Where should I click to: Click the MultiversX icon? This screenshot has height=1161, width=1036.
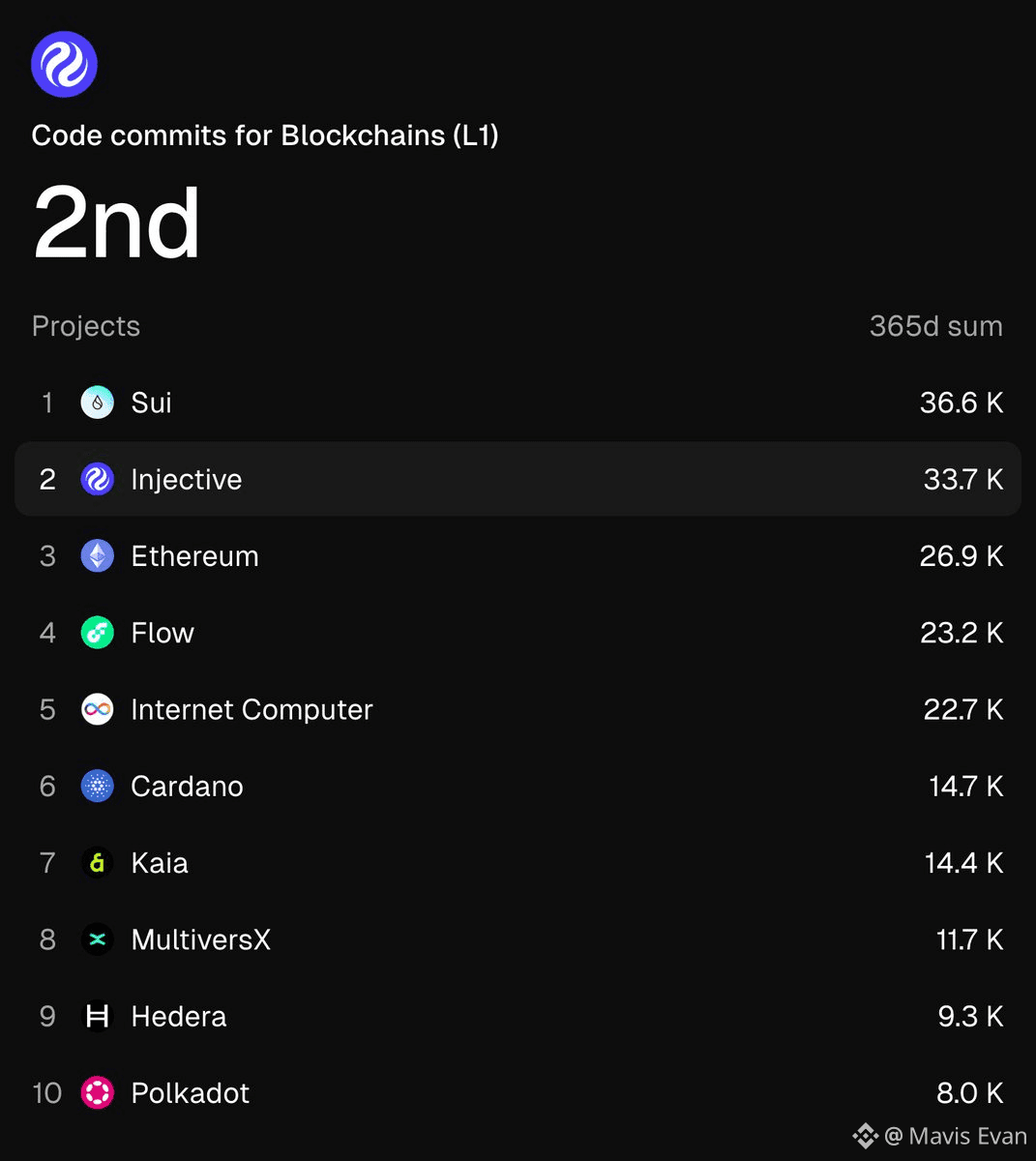pos(97,939)
